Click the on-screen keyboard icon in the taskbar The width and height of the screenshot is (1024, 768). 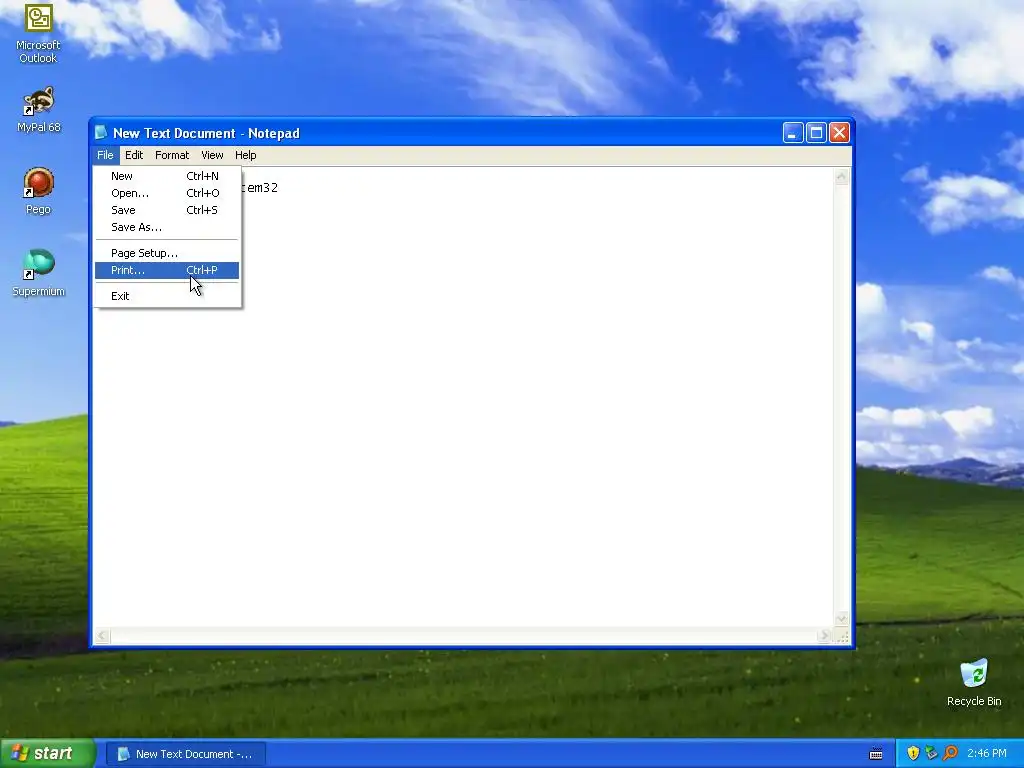876,754
